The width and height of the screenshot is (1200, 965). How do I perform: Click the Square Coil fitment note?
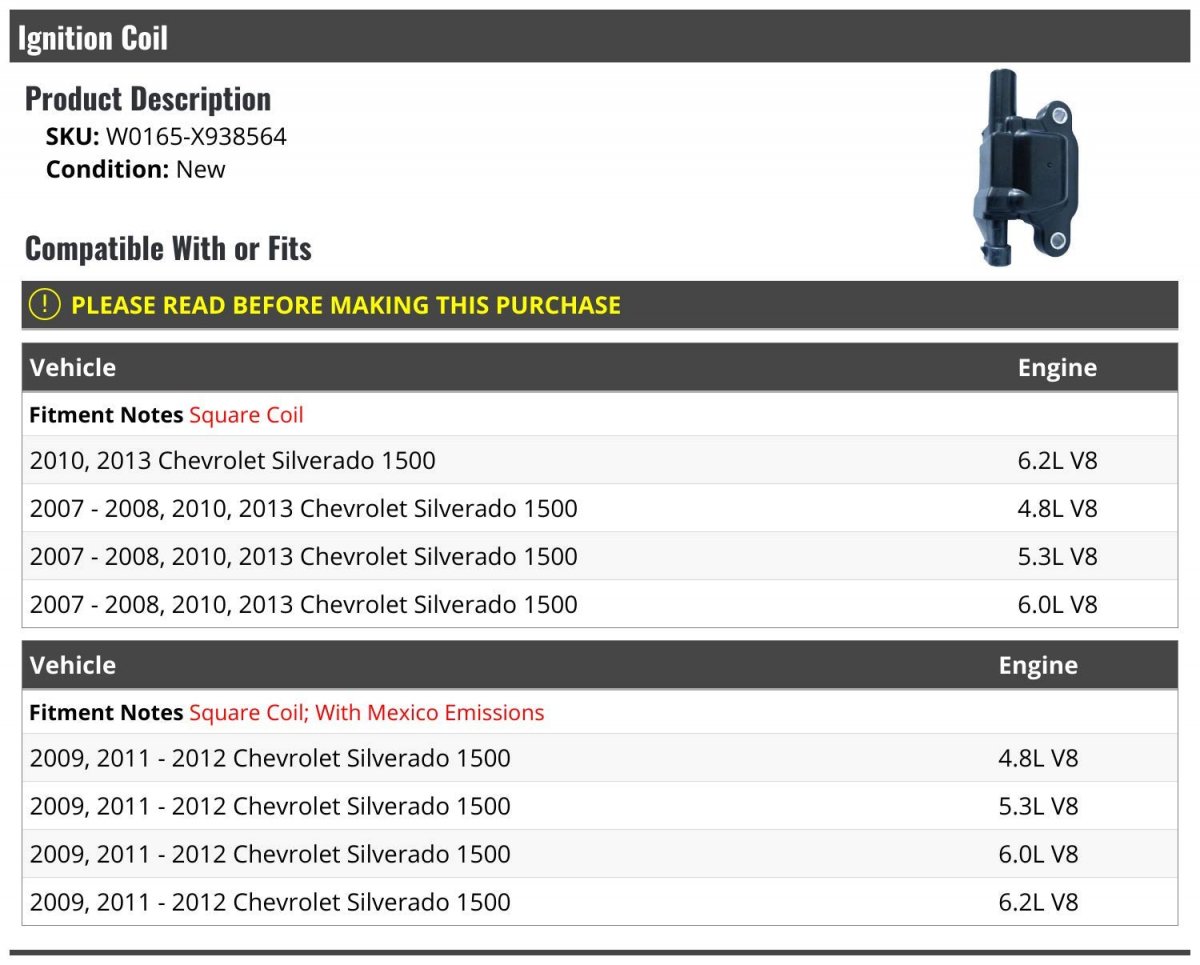246,415
